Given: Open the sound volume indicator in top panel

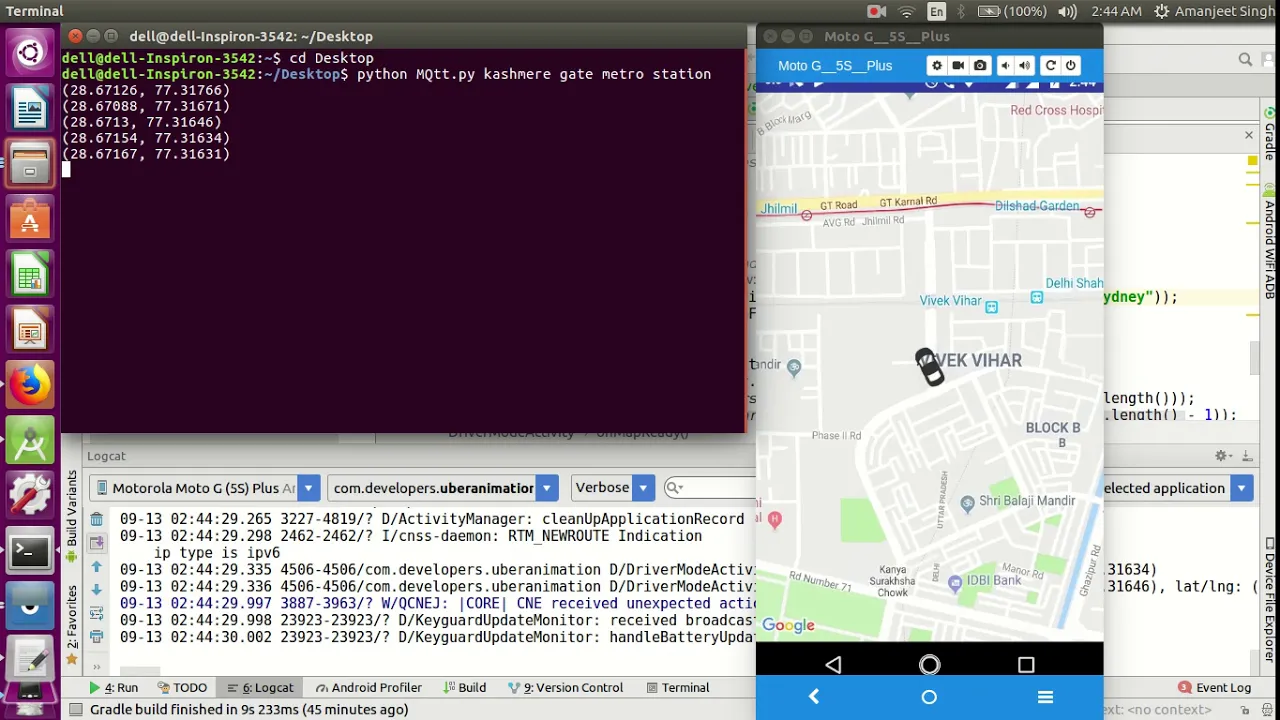Looking at the screenshot, I should pos(1067,11).
